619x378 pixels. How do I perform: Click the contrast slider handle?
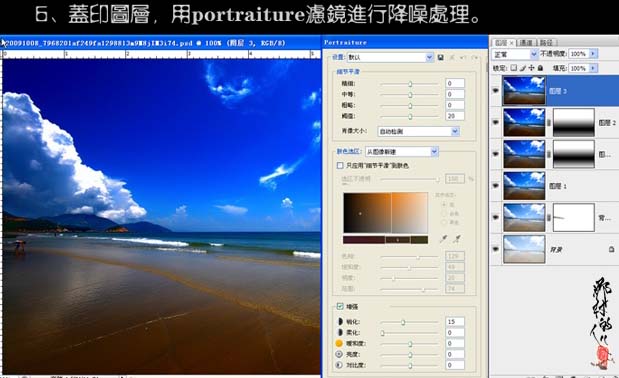(410, 366)
